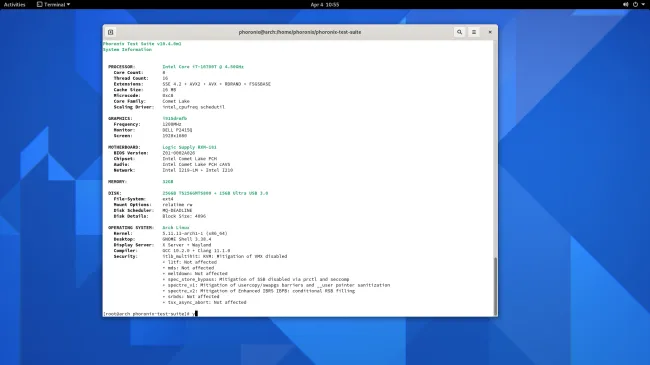Click the 'spectre_v1' mitigation line
Image resolution: width=650 pixels, height=365 pixels.
[x=276, y=285]
